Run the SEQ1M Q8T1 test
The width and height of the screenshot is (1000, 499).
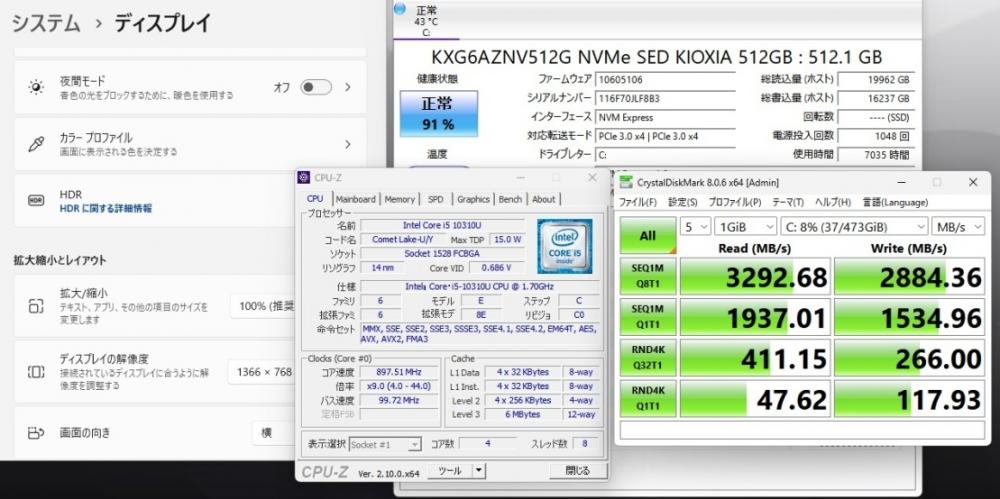coord(648,276)
